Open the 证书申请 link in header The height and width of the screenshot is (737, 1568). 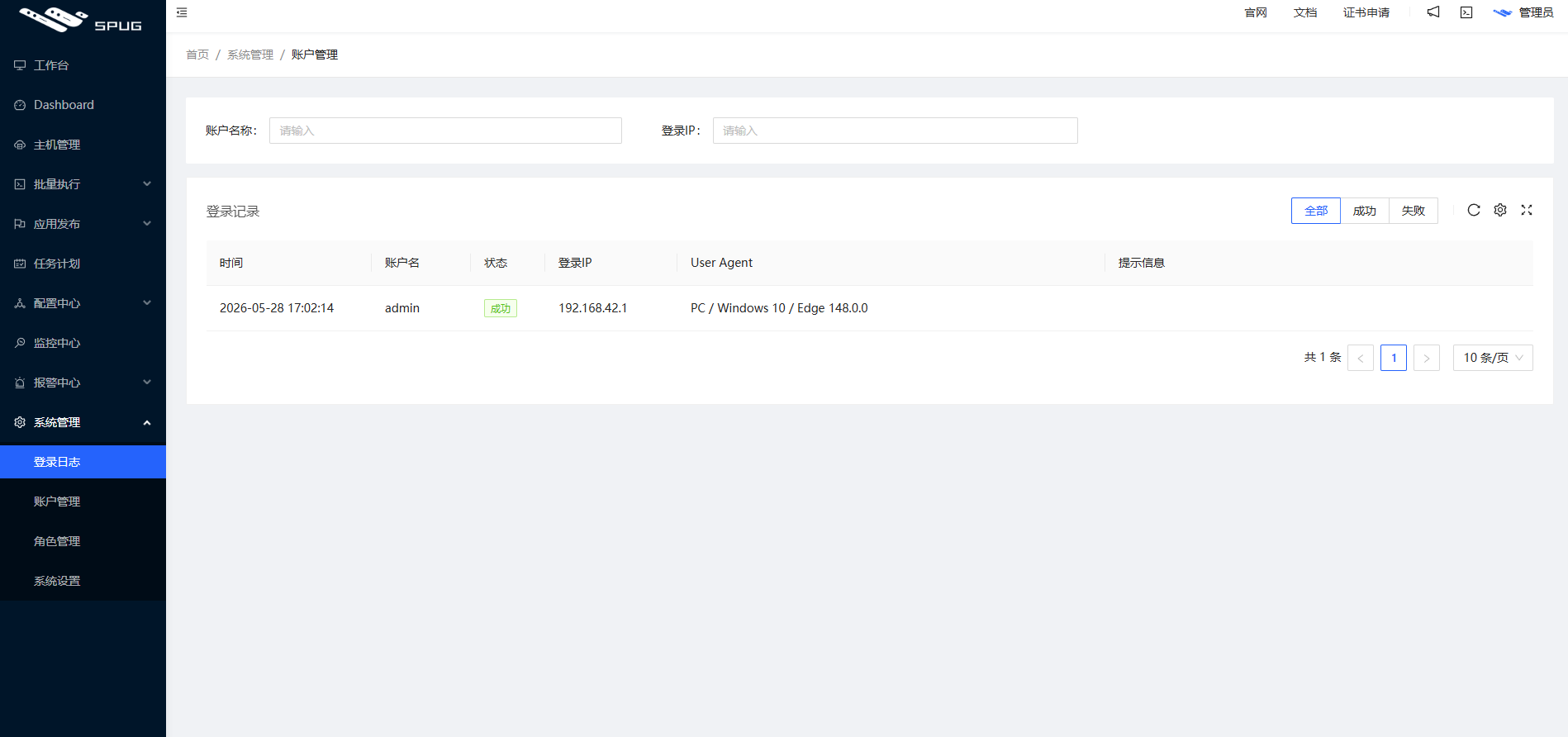coord(1366,12)
